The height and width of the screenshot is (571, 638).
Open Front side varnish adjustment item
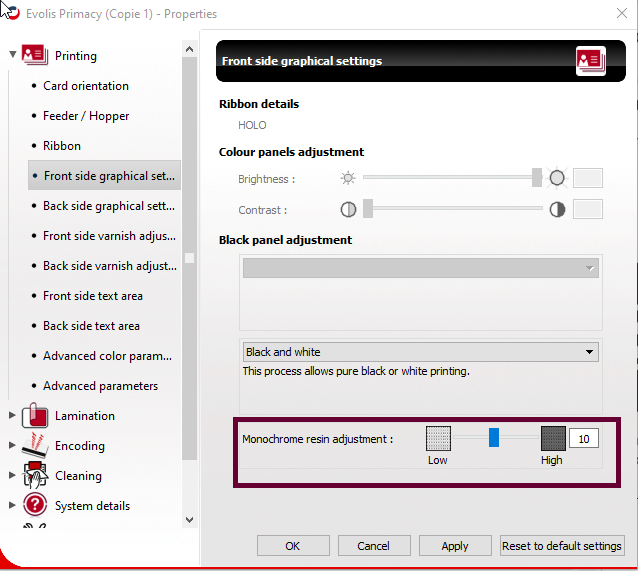point(109,236)
